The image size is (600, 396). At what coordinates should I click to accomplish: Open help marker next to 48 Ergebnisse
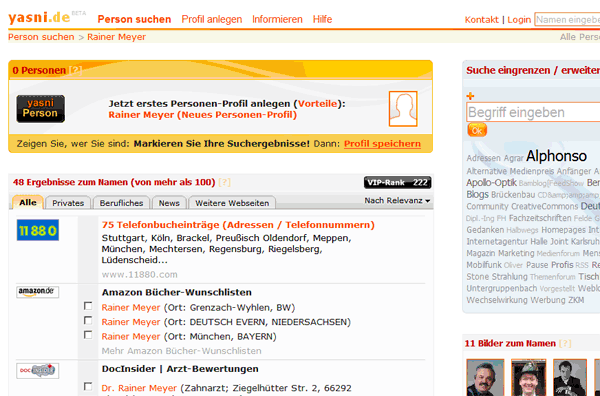click(x=225, y=182)
